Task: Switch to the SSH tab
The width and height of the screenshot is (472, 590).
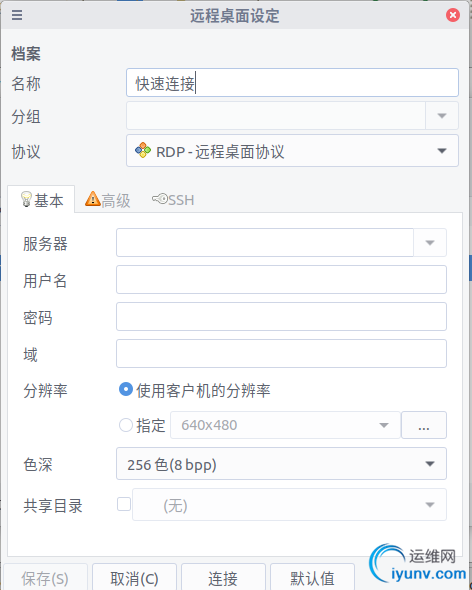Action: (173, 199)
